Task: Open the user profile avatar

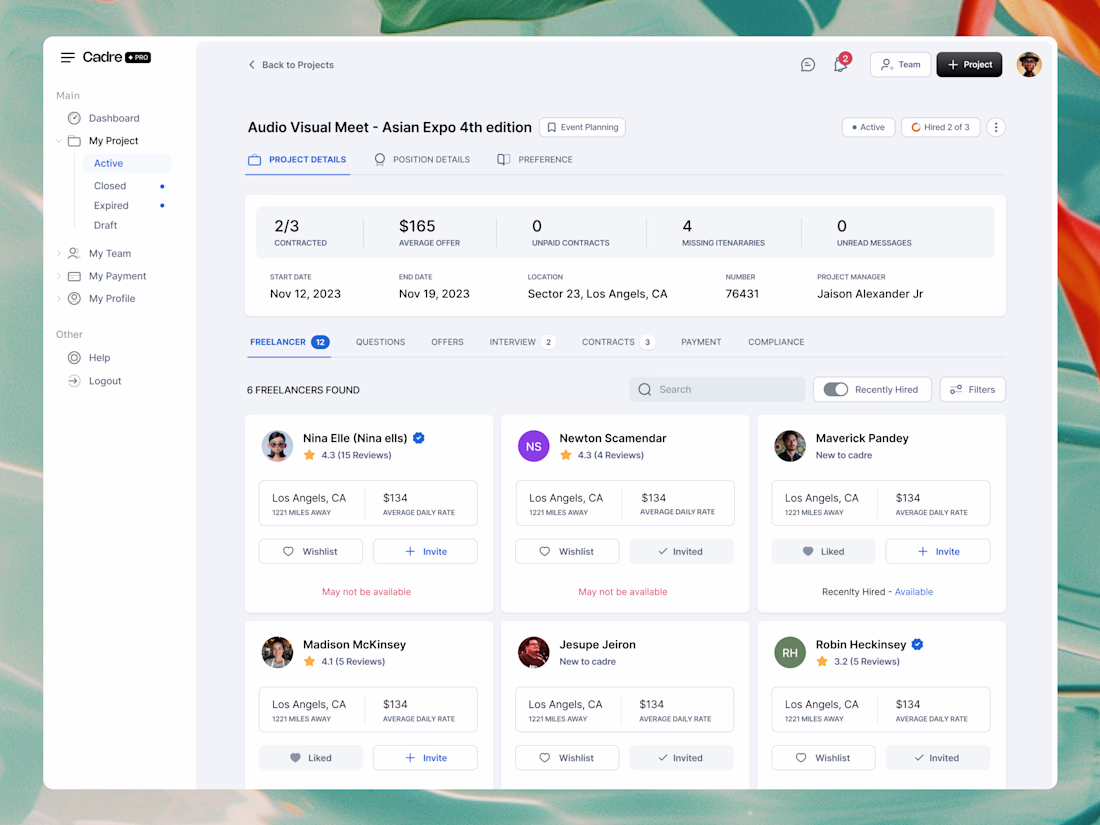Action: click(1028, 65)
